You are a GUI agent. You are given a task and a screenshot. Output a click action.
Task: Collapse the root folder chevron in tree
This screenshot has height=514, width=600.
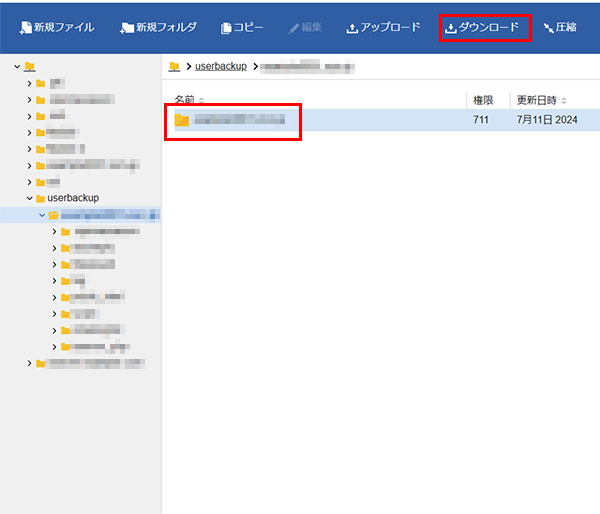pos(17,67)
